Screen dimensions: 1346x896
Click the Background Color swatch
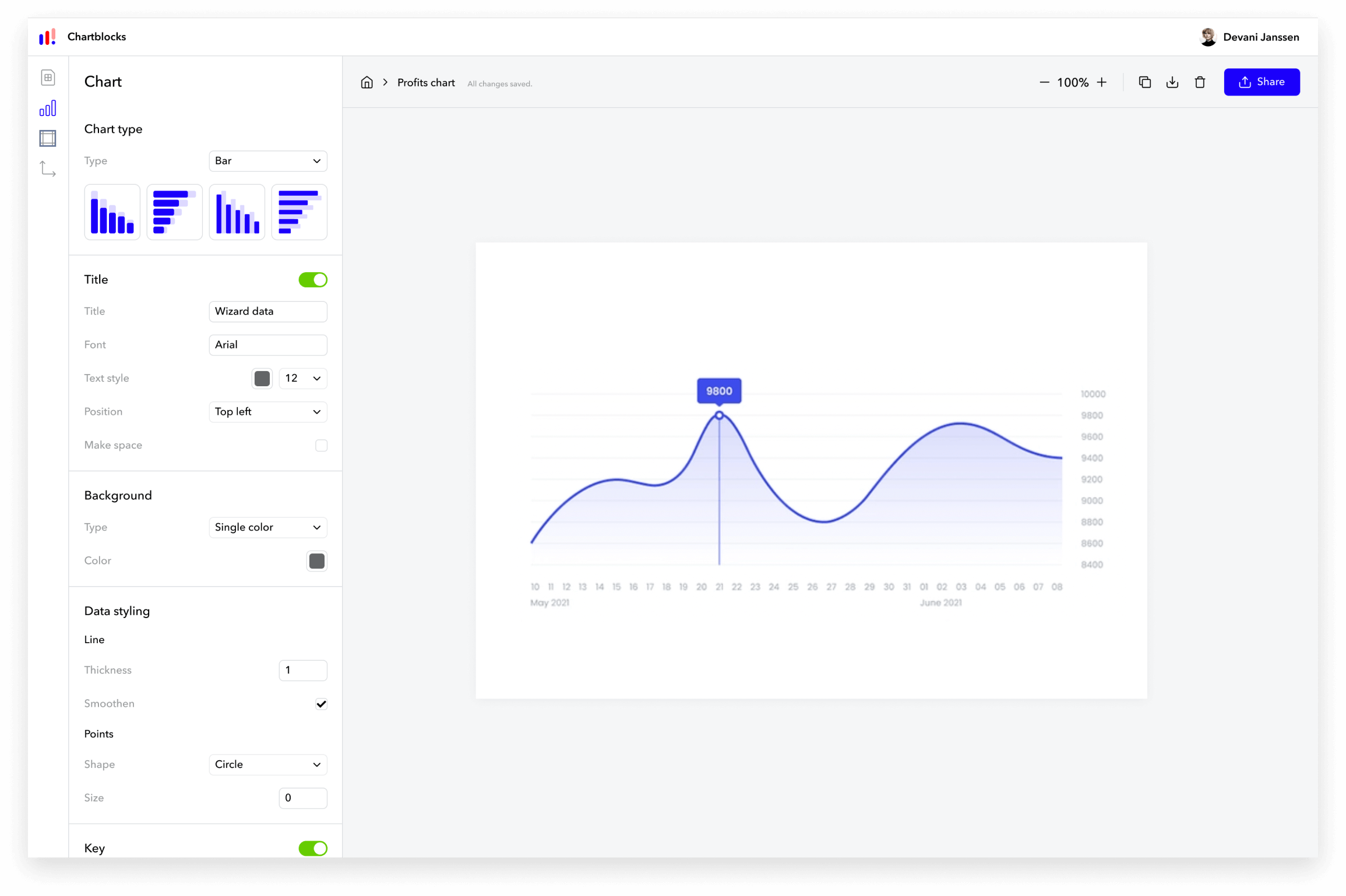pyautogui.click(x=318, y=561)
